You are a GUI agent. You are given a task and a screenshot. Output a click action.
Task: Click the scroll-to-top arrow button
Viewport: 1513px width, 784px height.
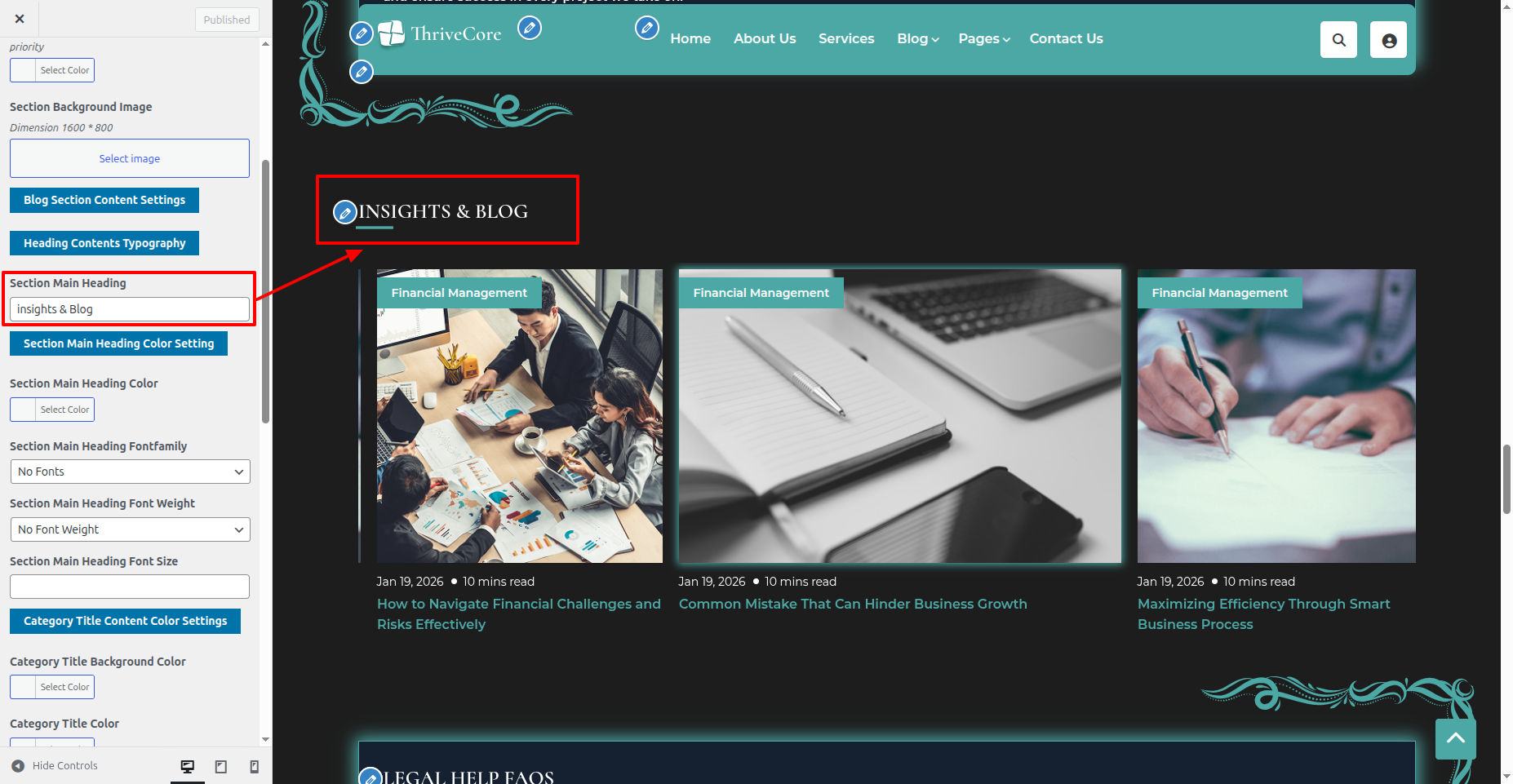pyautogui.click(x=1455, y=738)
